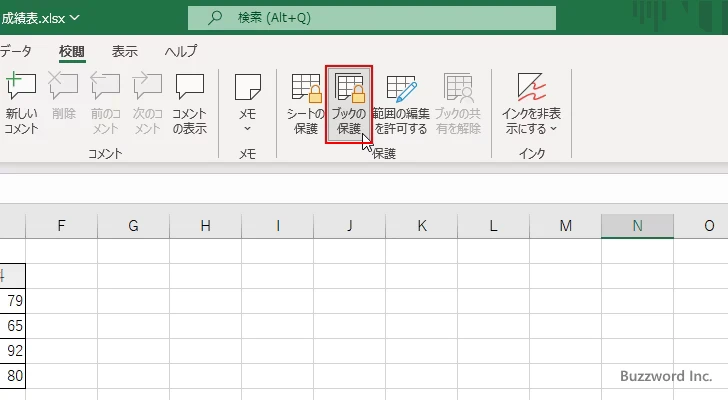Click the search magnifier icon
Viewport: 728px width, 400px height.
pos(214,18)
